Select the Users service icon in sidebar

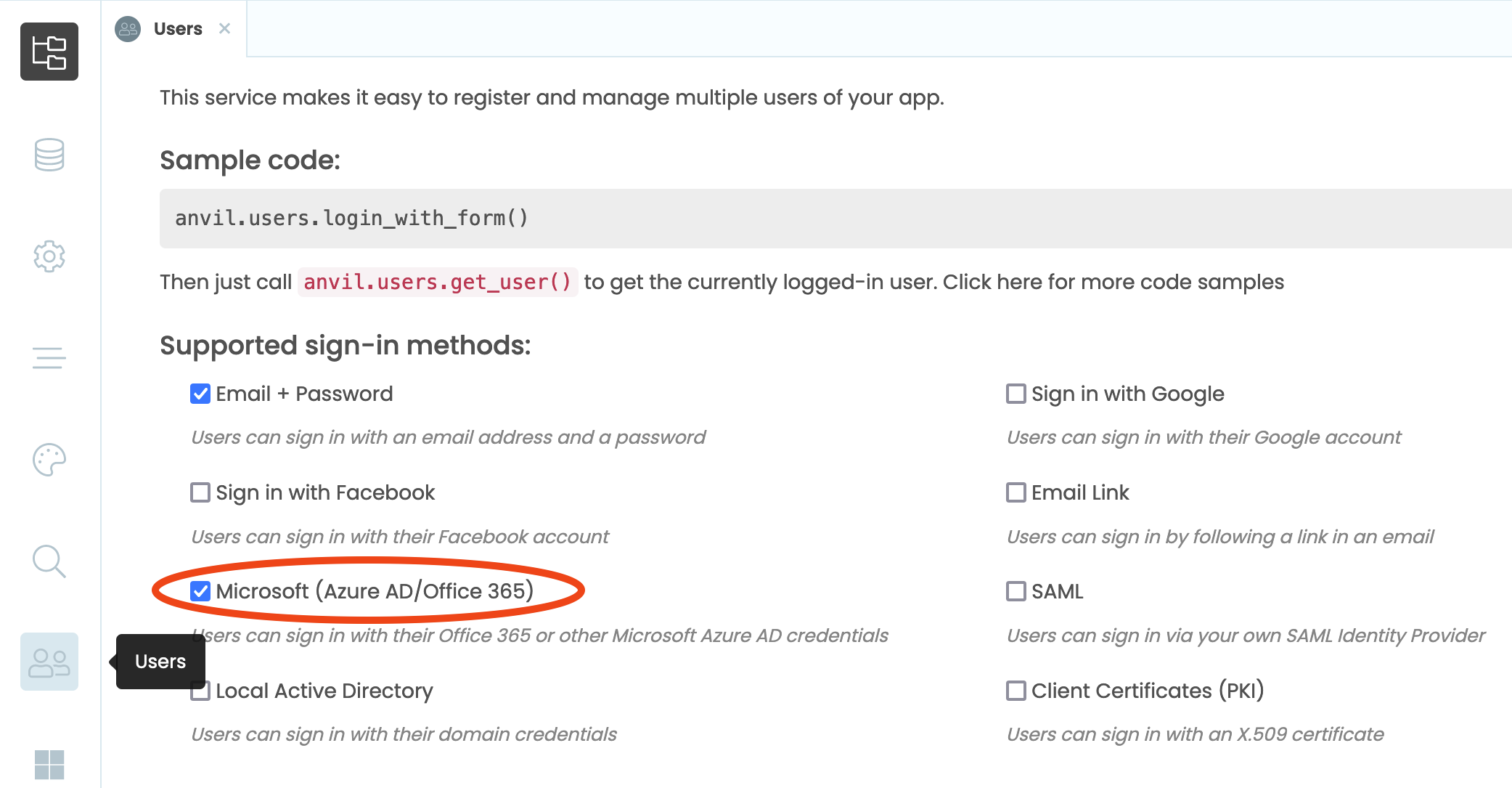[49, 662]
